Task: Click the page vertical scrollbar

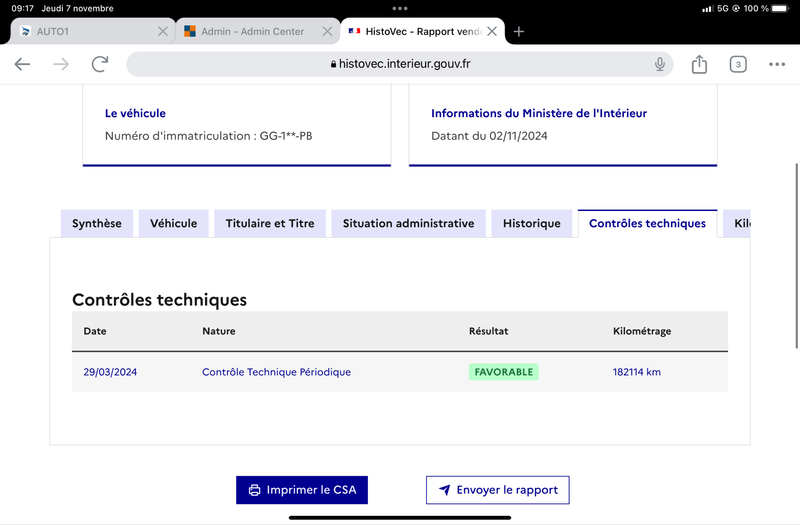Action: click(796, 256)
